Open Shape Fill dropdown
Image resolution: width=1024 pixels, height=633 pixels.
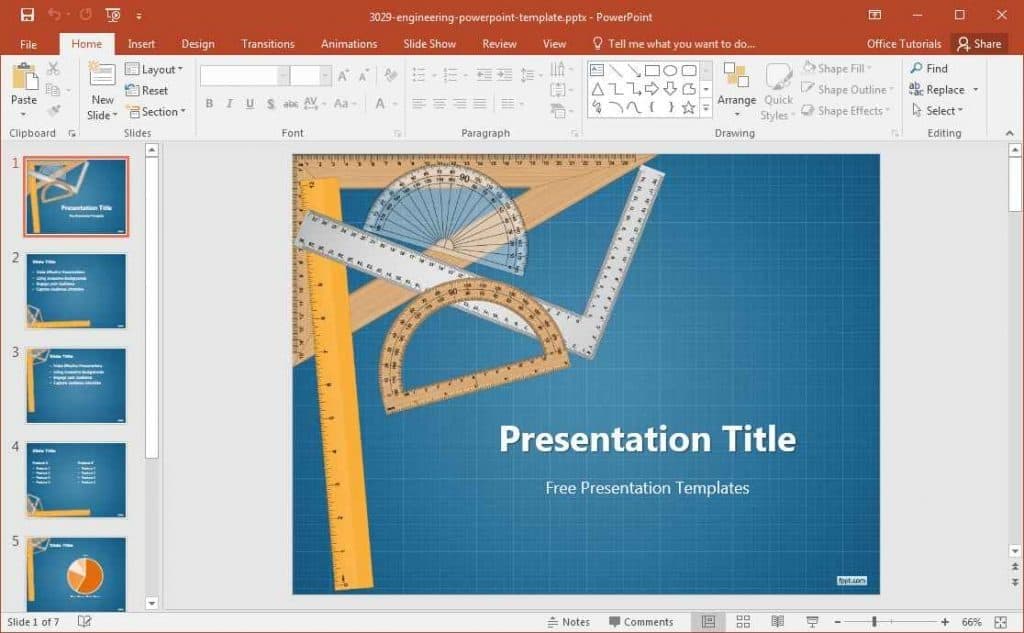point(837,69)
